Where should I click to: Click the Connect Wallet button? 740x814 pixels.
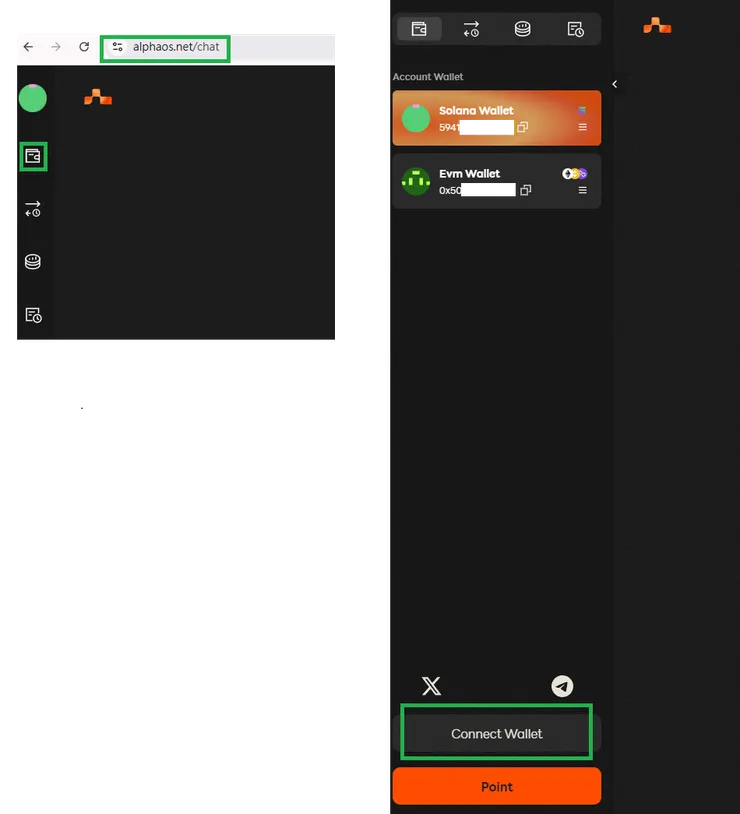496,734
